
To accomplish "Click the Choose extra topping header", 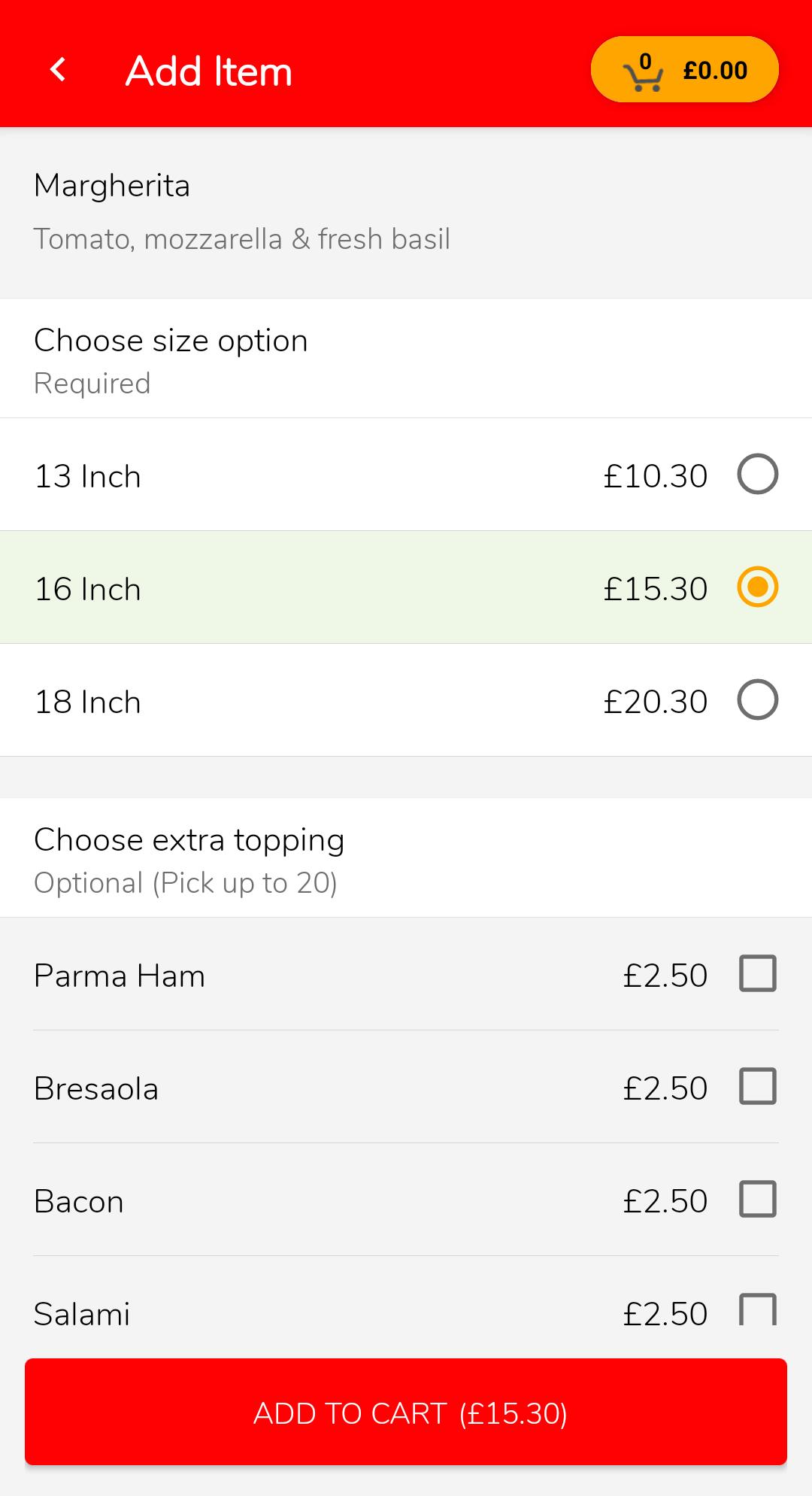I will pos(189,840).
